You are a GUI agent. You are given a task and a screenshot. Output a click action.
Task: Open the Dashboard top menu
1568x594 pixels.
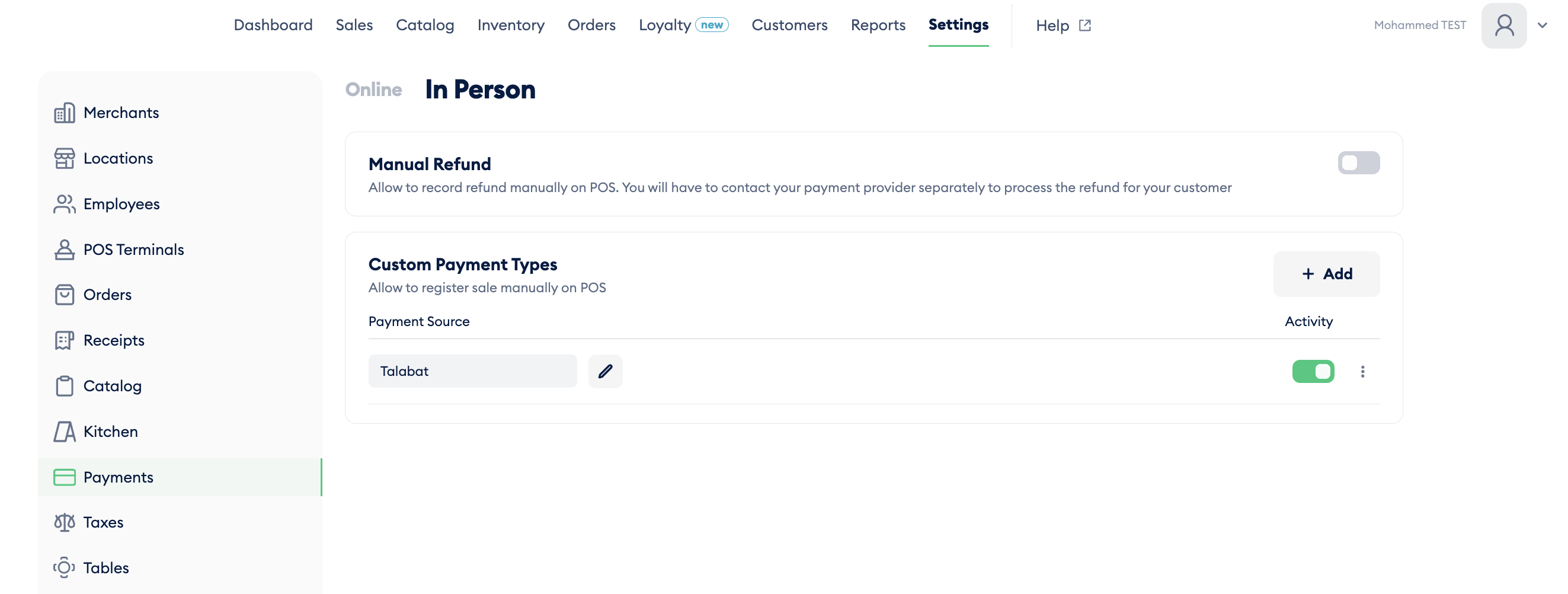[x=273, y=25]
